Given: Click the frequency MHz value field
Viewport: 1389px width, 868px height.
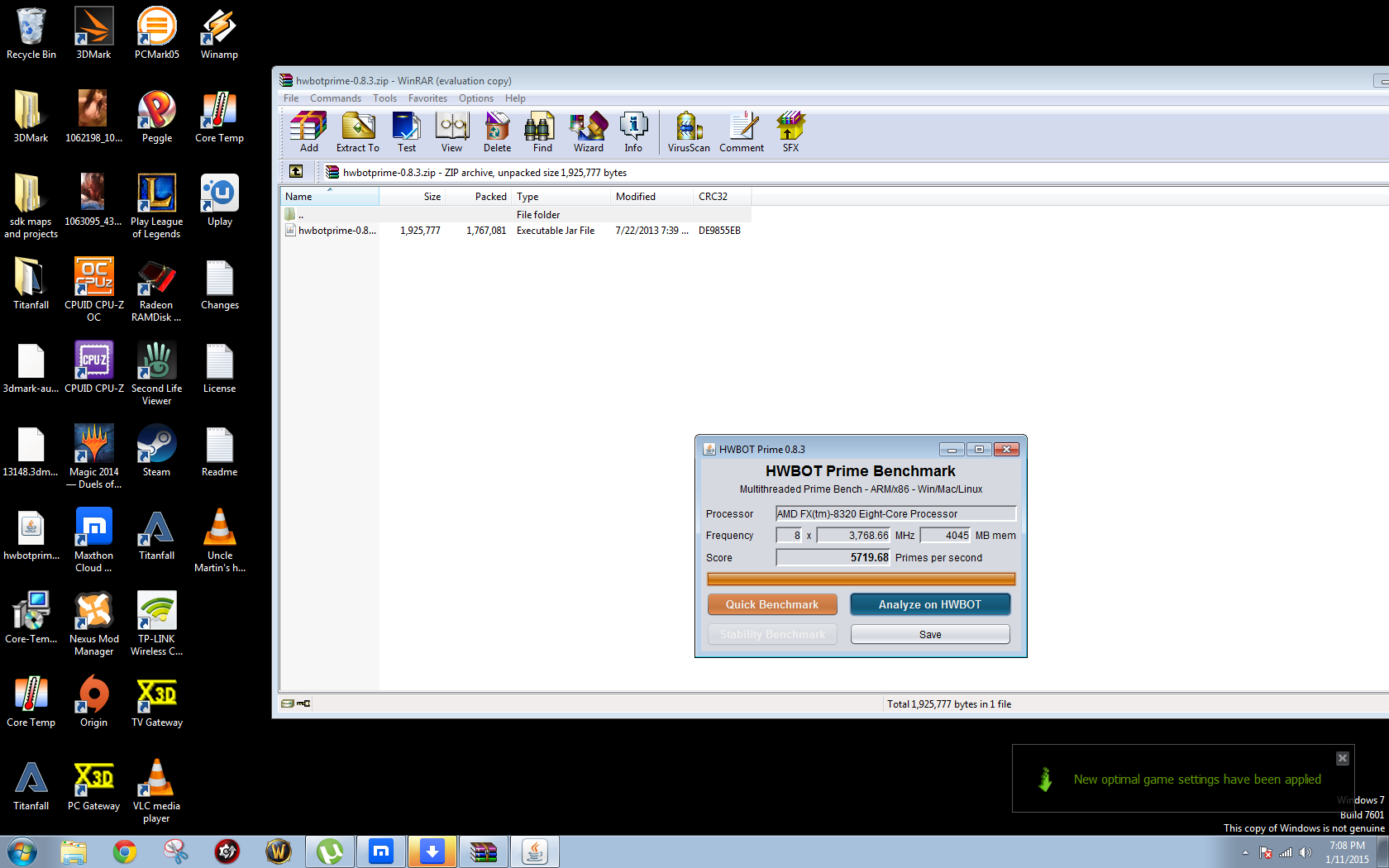Looking at the screenshot, I should pyautogui.click(x=853, y=536).
